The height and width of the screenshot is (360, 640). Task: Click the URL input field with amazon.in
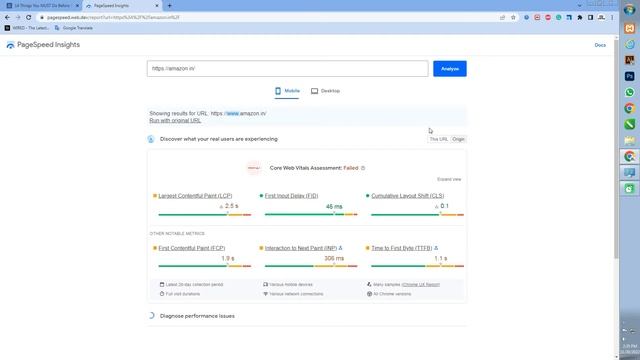(287, 69)
